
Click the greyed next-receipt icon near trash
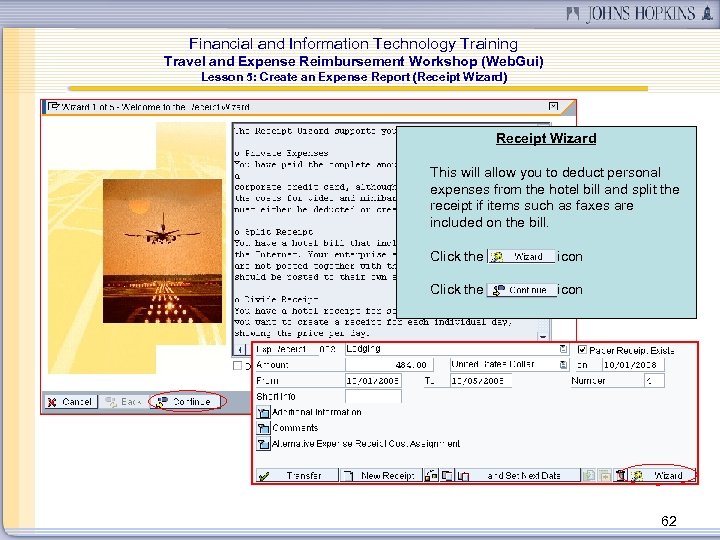(x=604, y=476)
